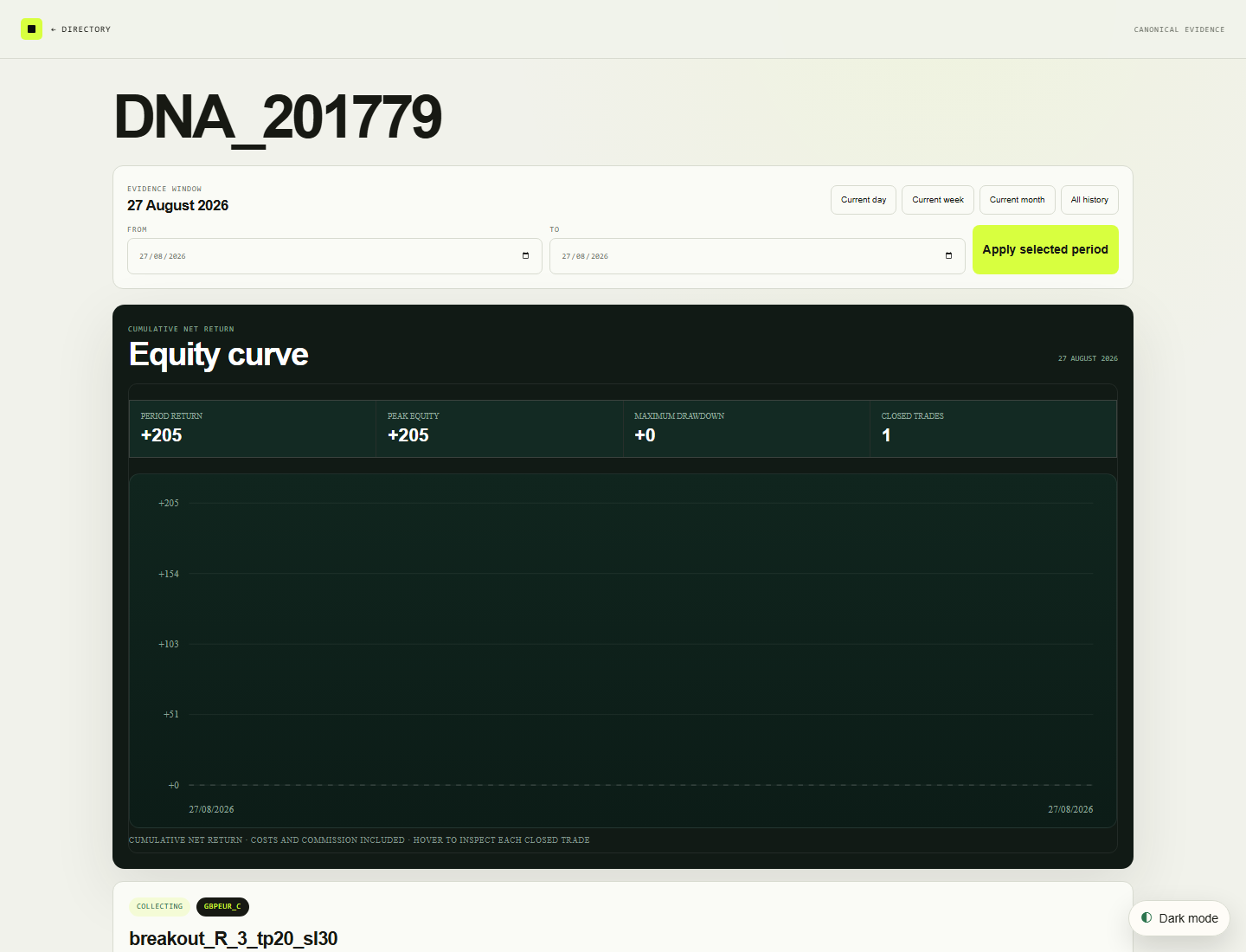
Task: Click the Closed Trades count 1
Action: click(886, 435)
